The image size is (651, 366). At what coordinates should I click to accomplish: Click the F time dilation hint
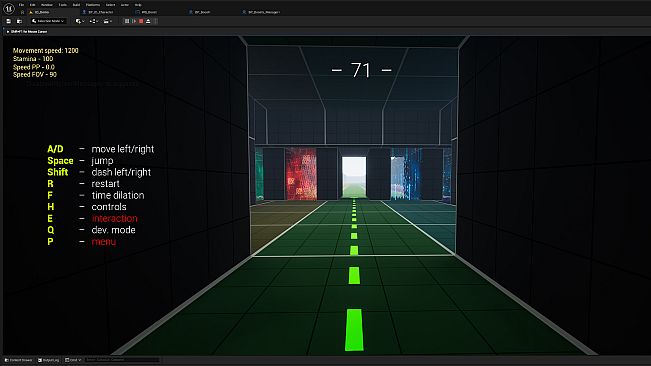[96, 195]
